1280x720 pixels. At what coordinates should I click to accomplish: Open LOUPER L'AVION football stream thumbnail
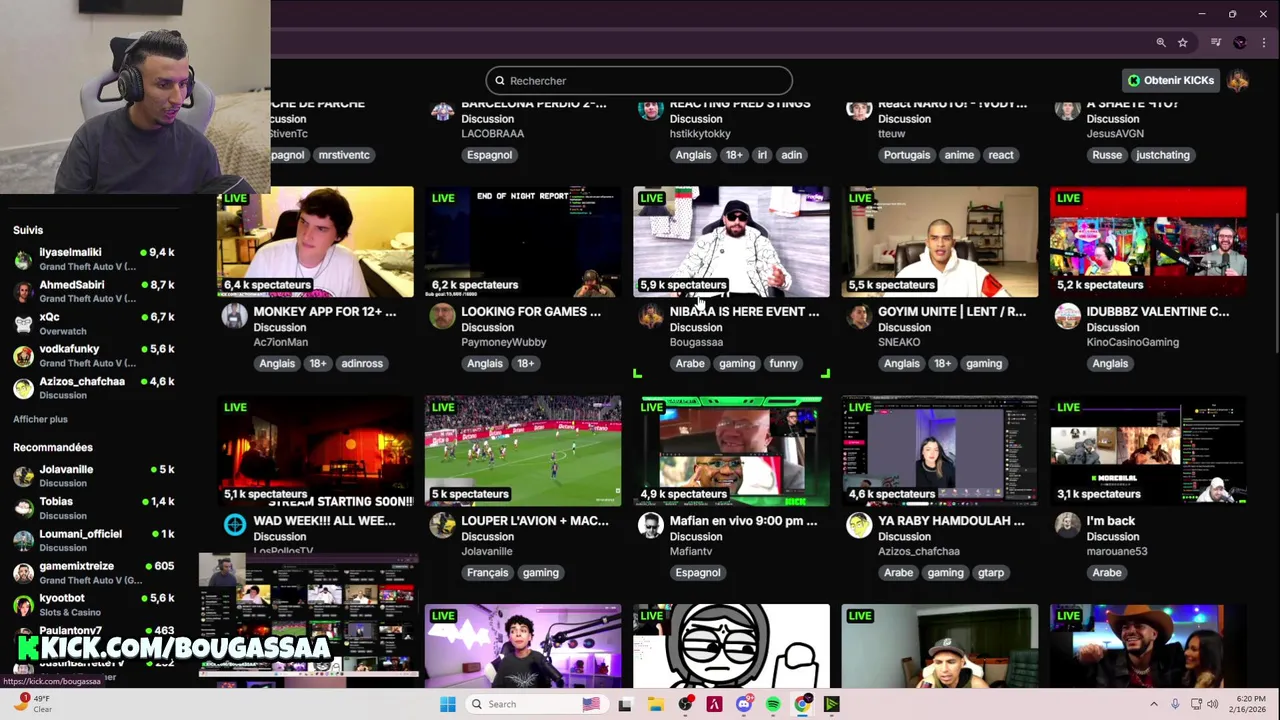[x=523, y=451]
